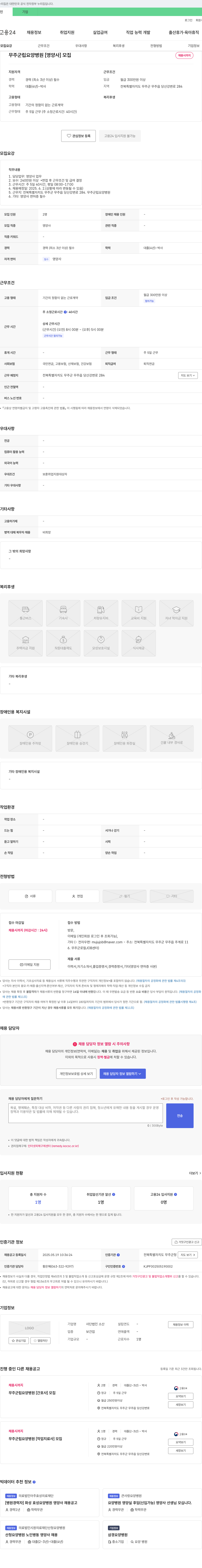Jump to the 기업정보 section tab
This screenshot has height=1568, width=202.
(194, 46)
